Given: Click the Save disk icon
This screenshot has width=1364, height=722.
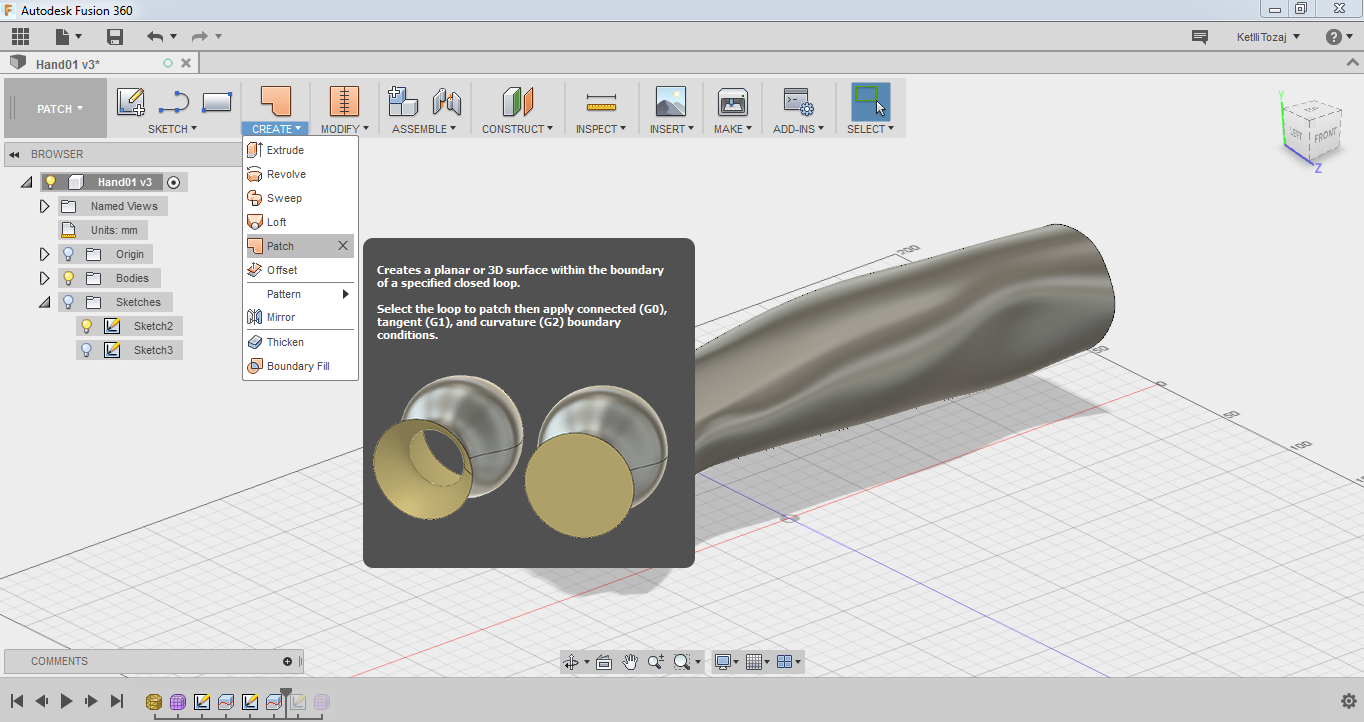Looking at the screenshot, I should coord(115,37).
